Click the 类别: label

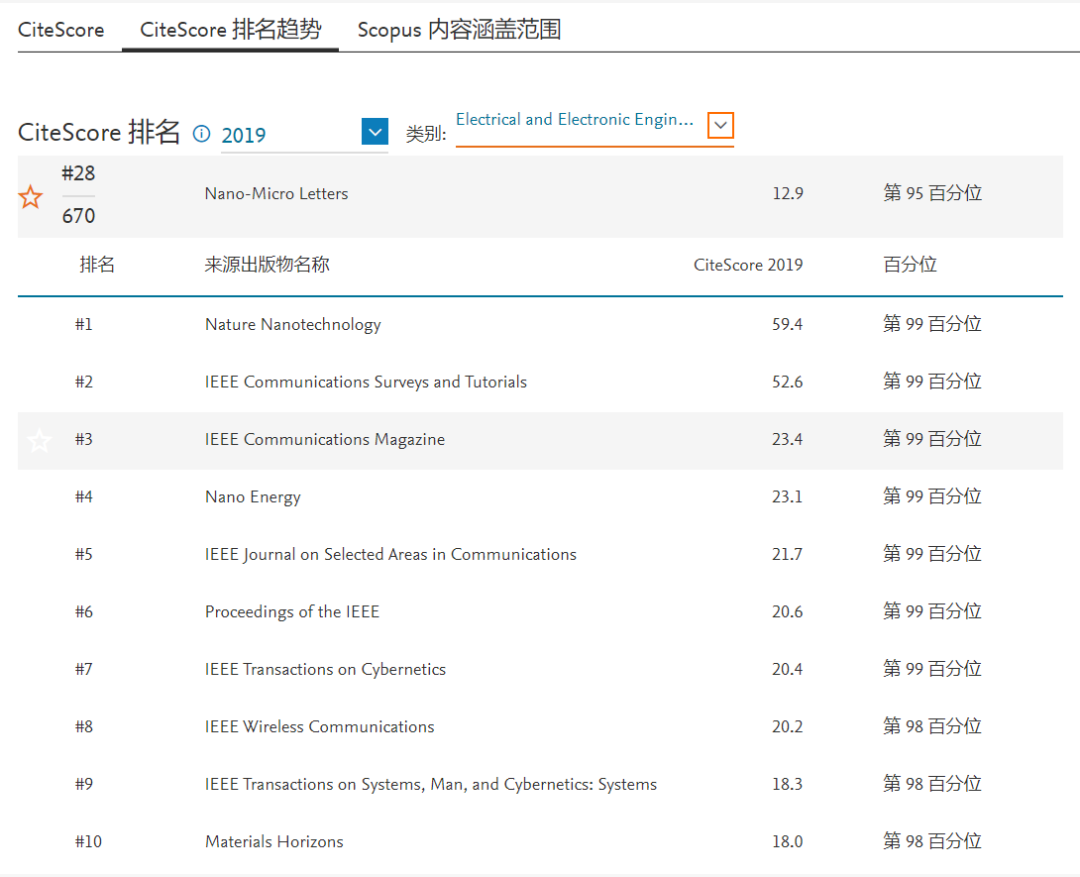[426, 134]
